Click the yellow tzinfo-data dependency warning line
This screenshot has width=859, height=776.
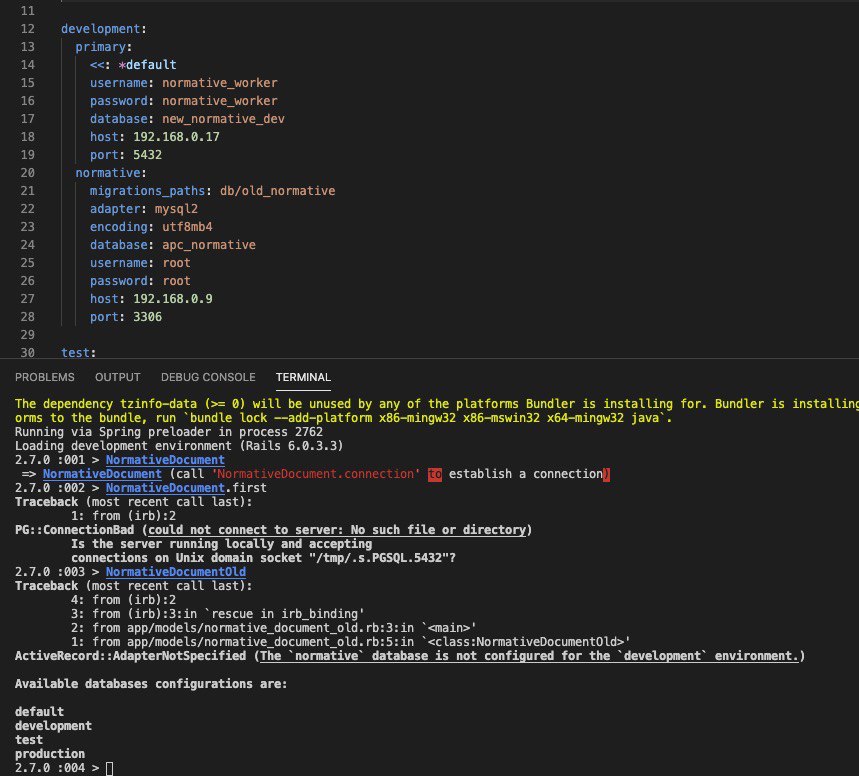[437, 404]
